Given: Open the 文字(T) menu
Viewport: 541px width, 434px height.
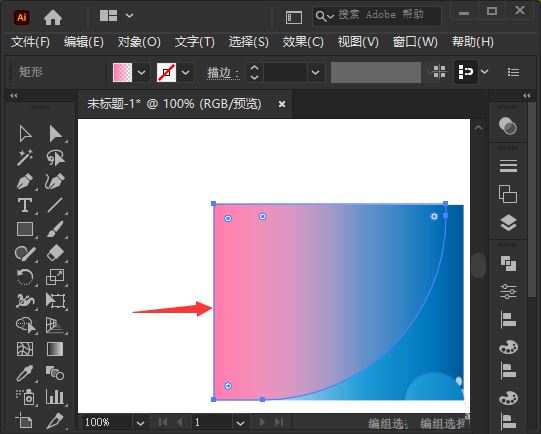Looking at the screenshot, I should pyautogui.click(x=195, y=42).
